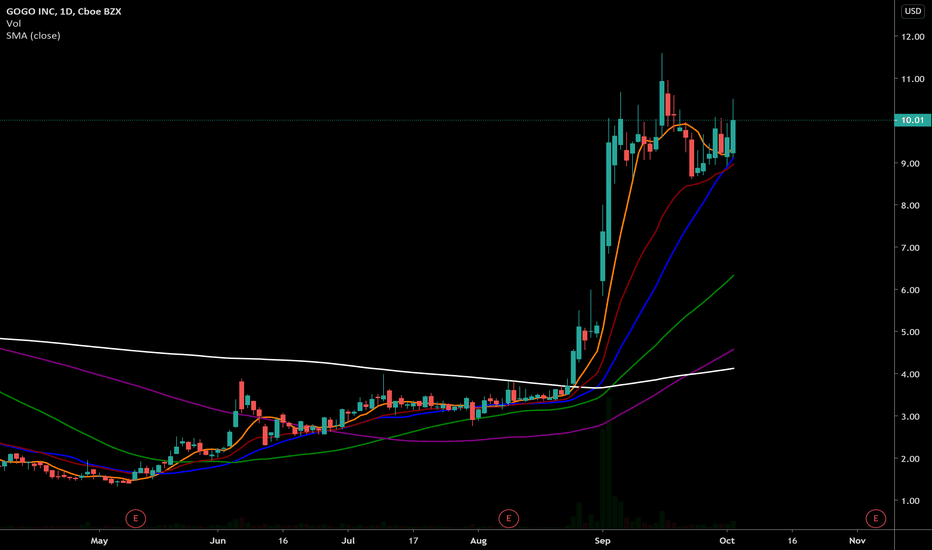Viewport: 932px width, 550px height.
Task: Click the earnings marker near November
Action: [x=876, y=518]
